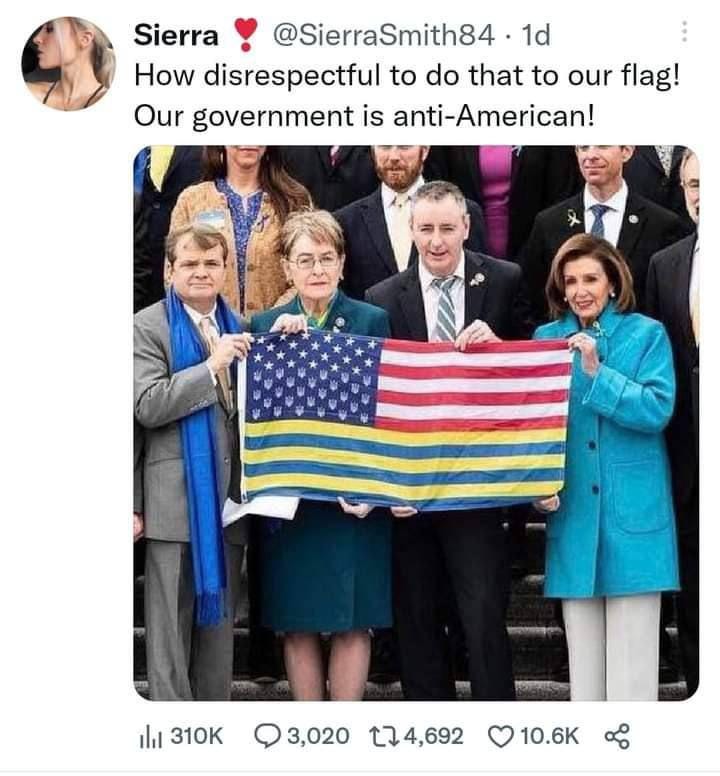This screenshot has height=776, width=720.
Task: Click the 310K views count
Action: tap(197, 736)
